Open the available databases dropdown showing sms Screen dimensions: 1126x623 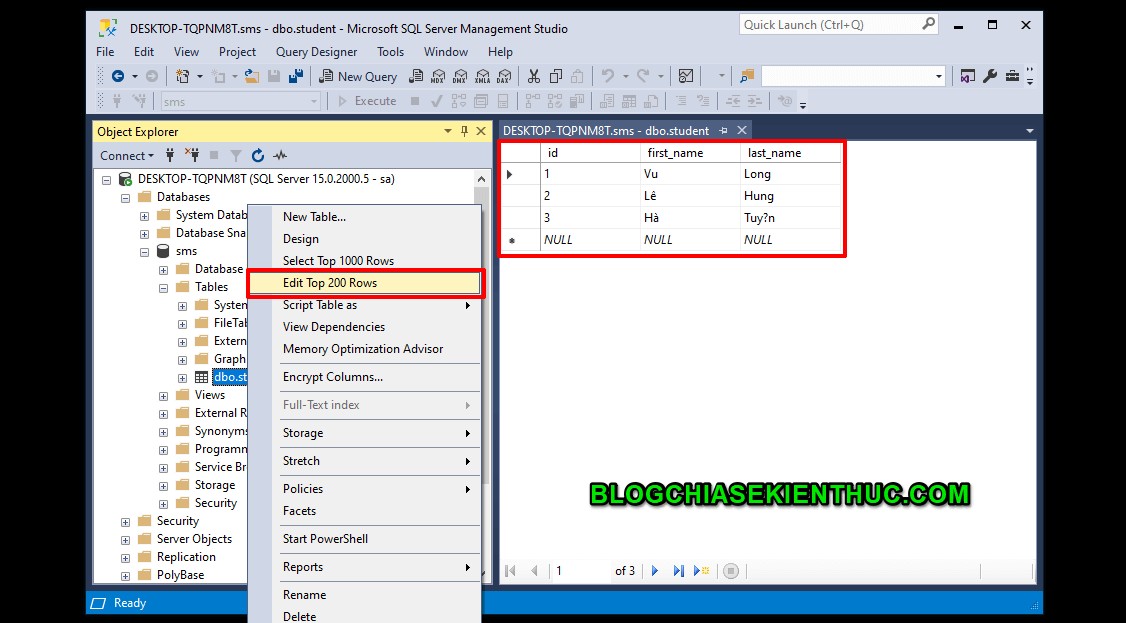tap(313, 100)
